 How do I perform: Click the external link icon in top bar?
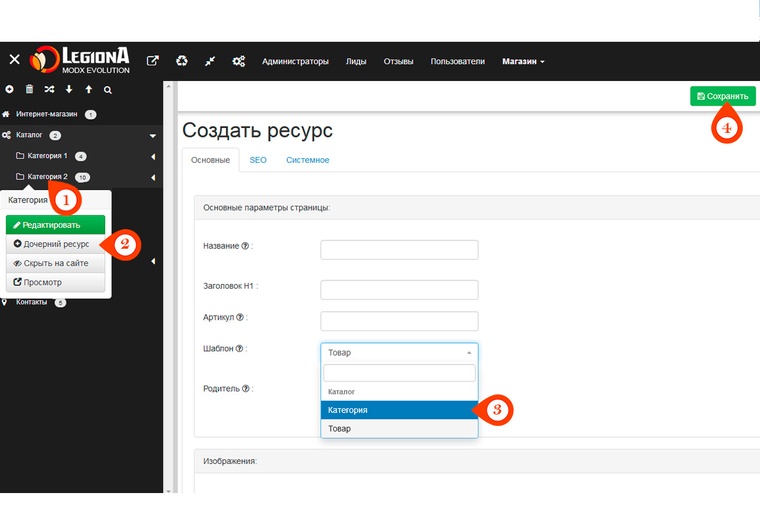click(153, 61)
